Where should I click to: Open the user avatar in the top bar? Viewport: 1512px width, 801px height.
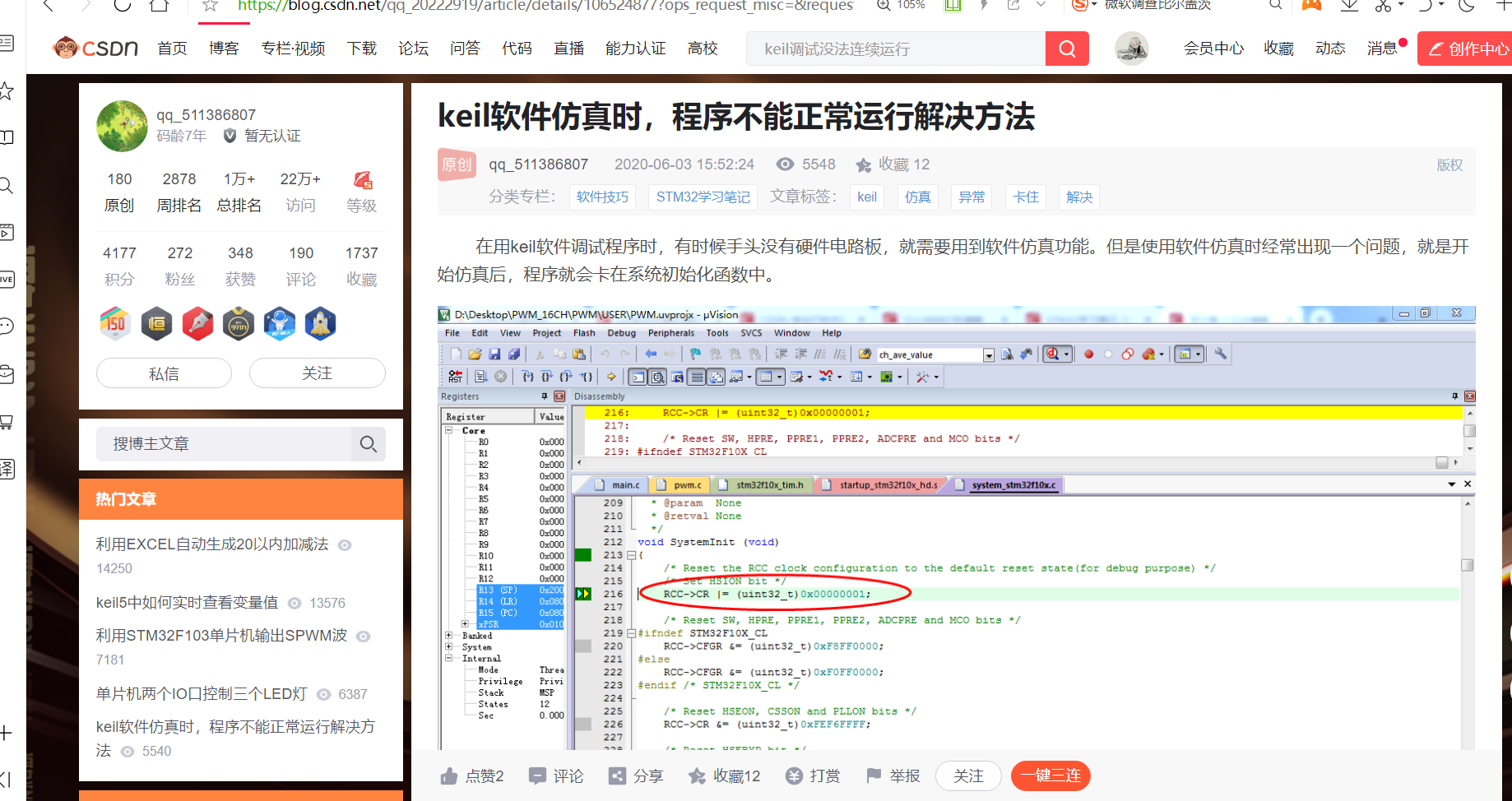(x=1132, y=49)
